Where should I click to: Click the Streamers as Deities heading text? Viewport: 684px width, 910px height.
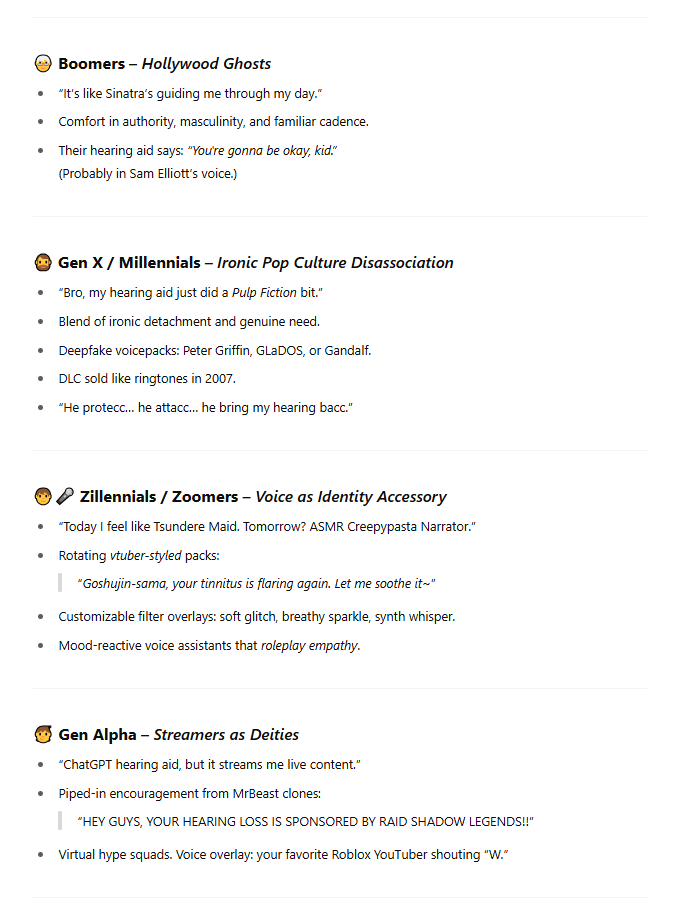pyautogui.click(x=226, y=735)
